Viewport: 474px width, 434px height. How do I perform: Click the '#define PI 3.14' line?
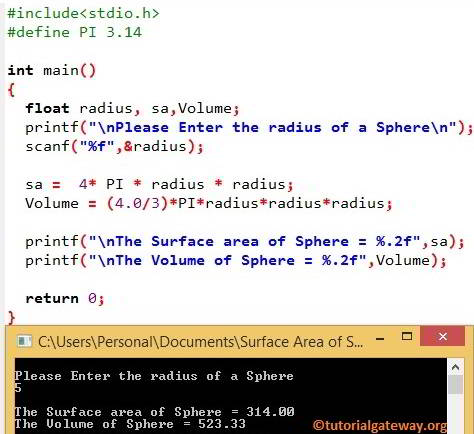click(75, 32)
